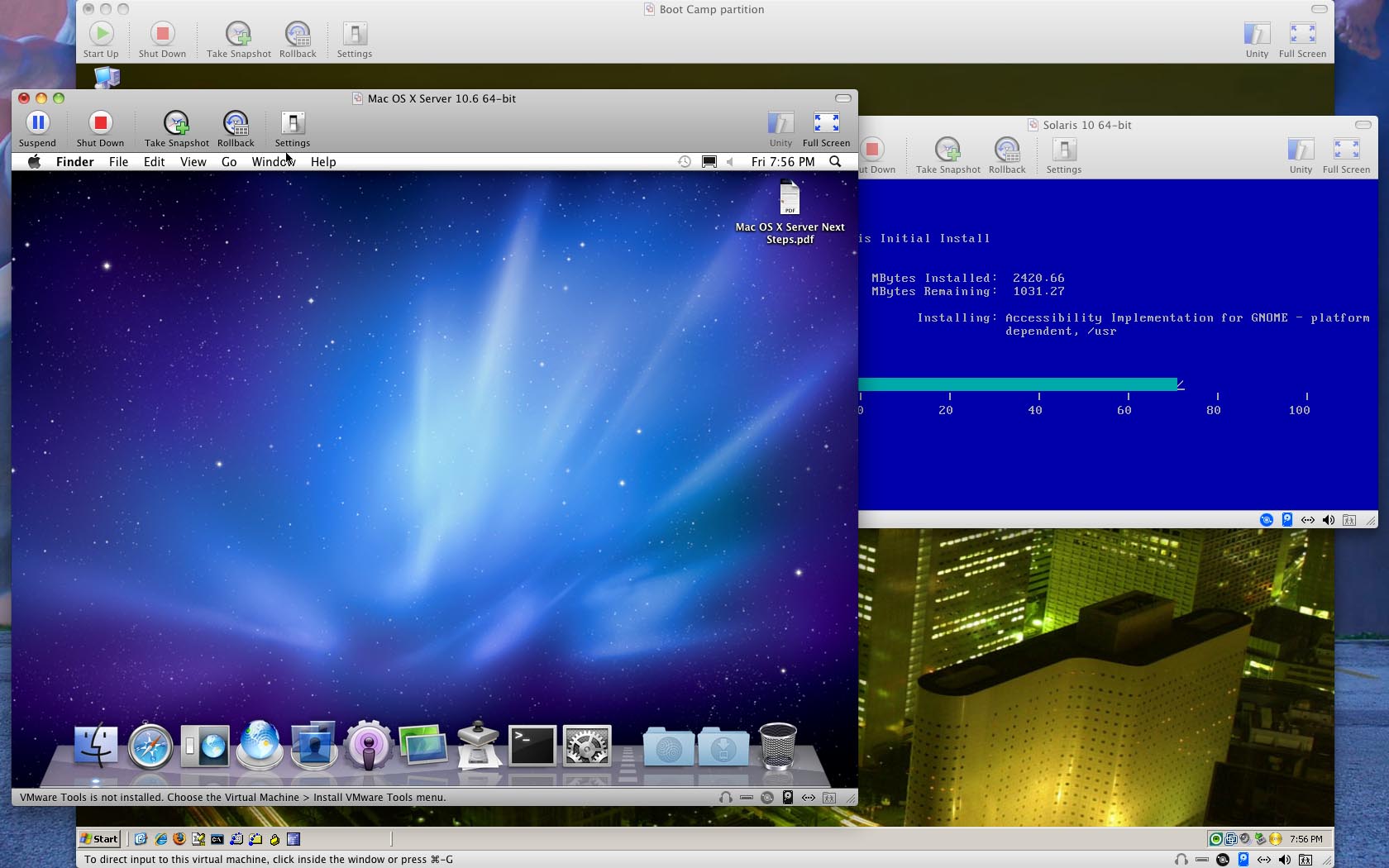Viewport: 1389px width, 868px height.
Task: Click VMware Tools not installed status message
Action: click(x=232, y=798)
